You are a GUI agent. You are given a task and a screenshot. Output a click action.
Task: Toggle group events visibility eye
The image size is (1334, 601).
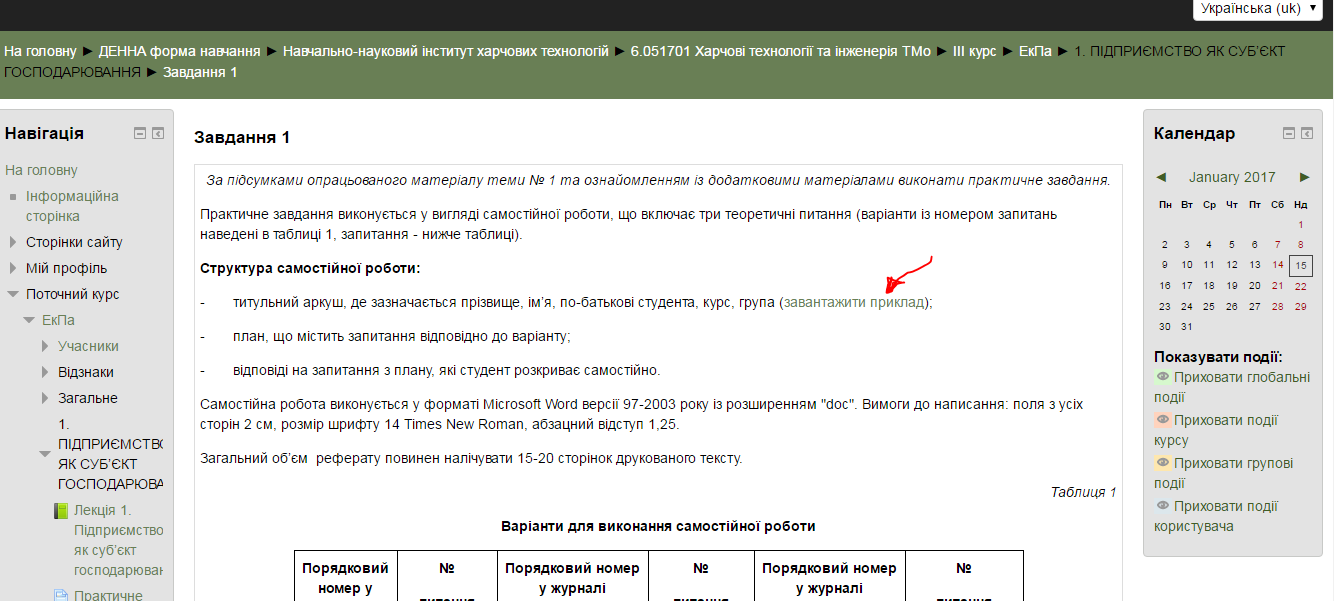(1162, 463)
